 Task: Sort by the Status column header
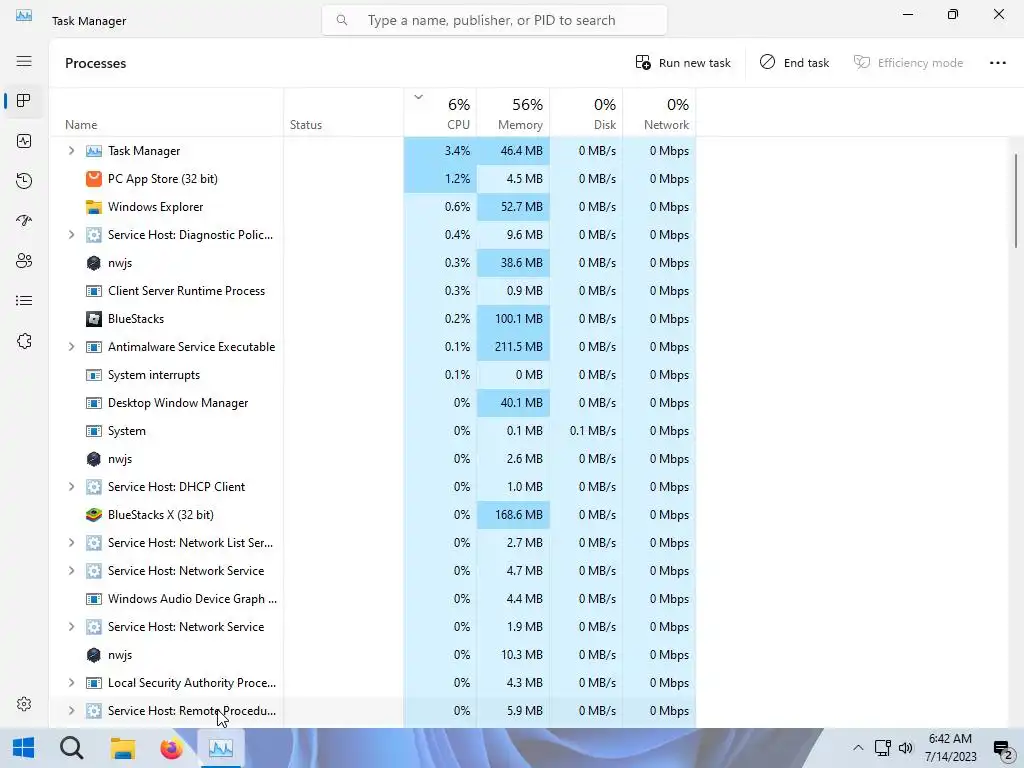tap(344, 112)
